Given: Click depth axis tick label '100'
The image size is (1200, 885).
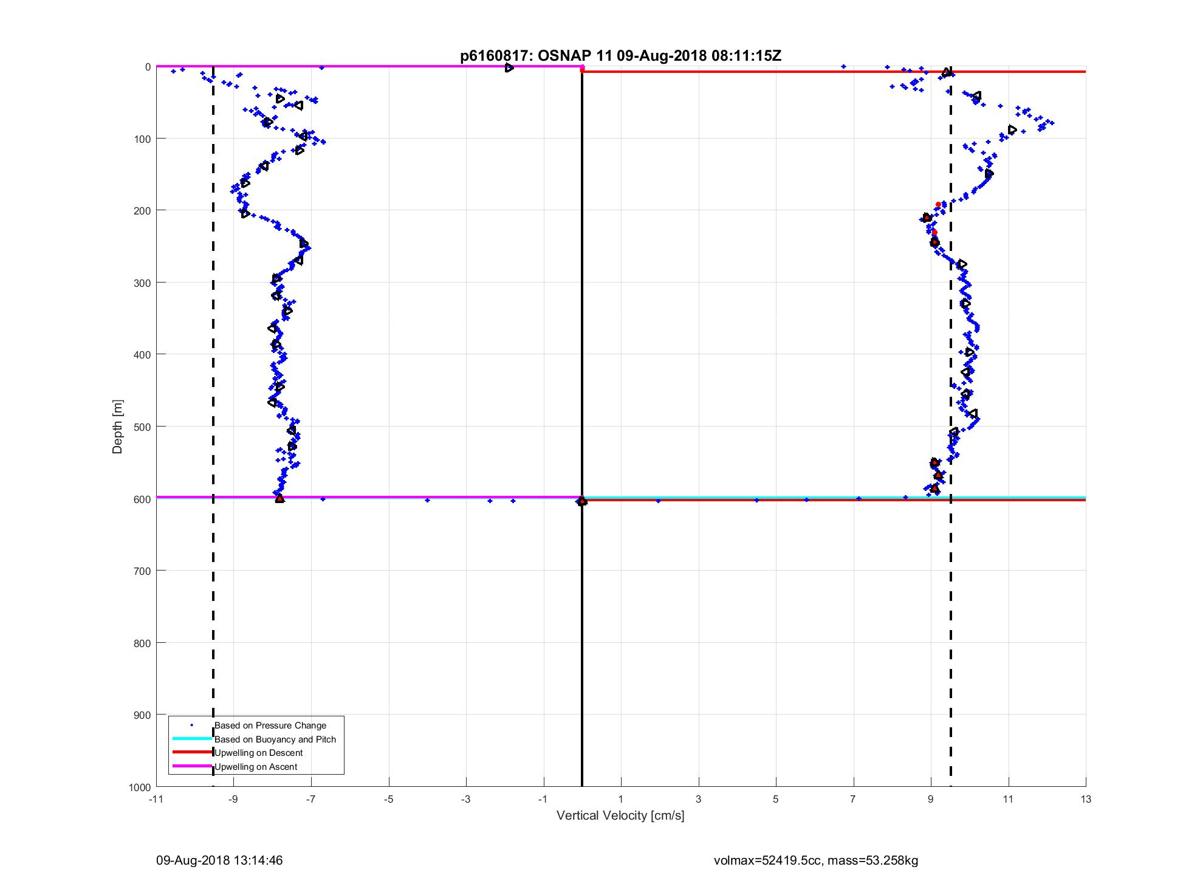Looking at the screenshot, I should click(x=141, y=139).
